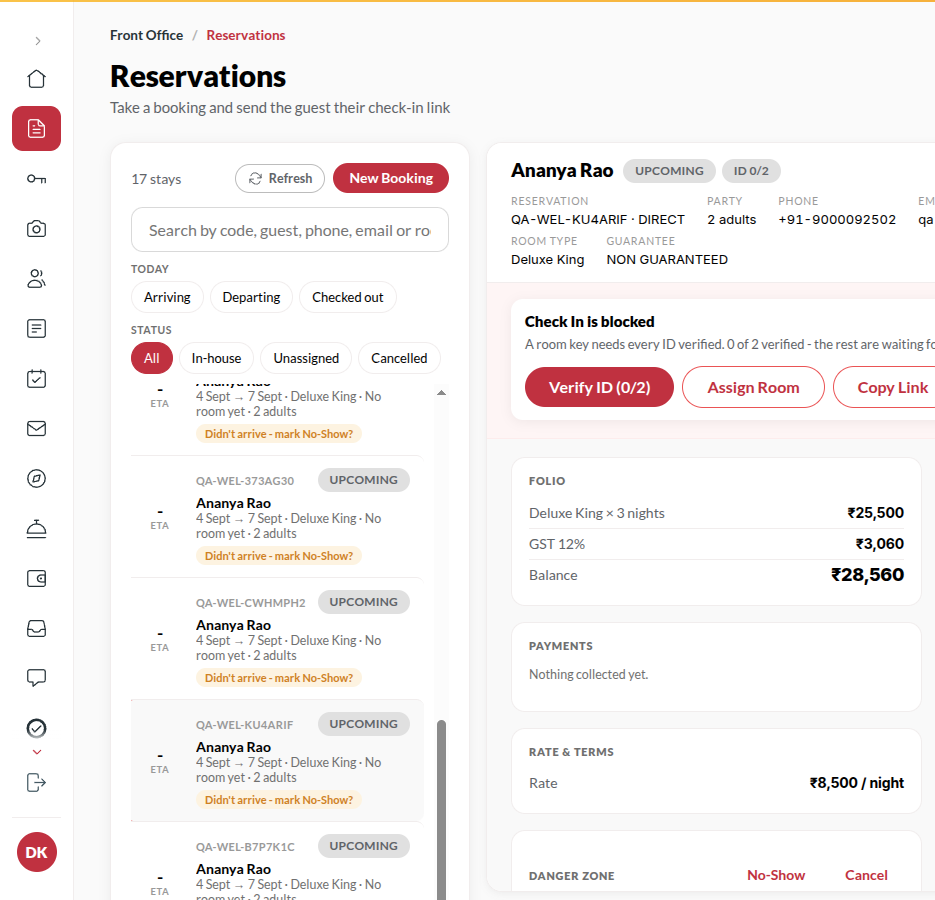Open the circled checkmark icon in sidebar
The image size is (935, 900).
pyautogui.click(x=36, y=728)
